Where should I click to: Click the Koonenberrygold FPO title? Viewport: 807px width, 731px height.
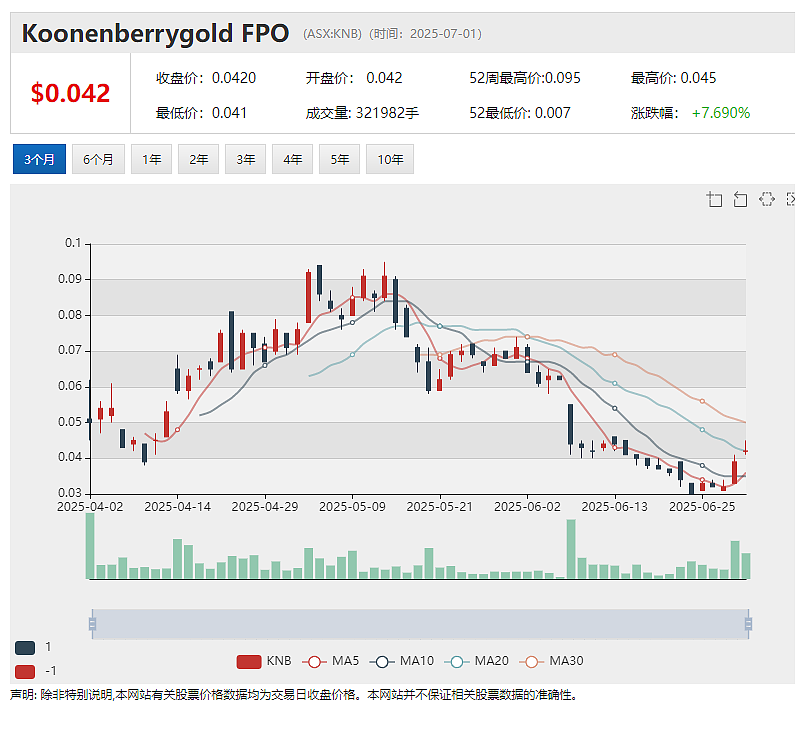pyautogui.click(x=155, y=33)
